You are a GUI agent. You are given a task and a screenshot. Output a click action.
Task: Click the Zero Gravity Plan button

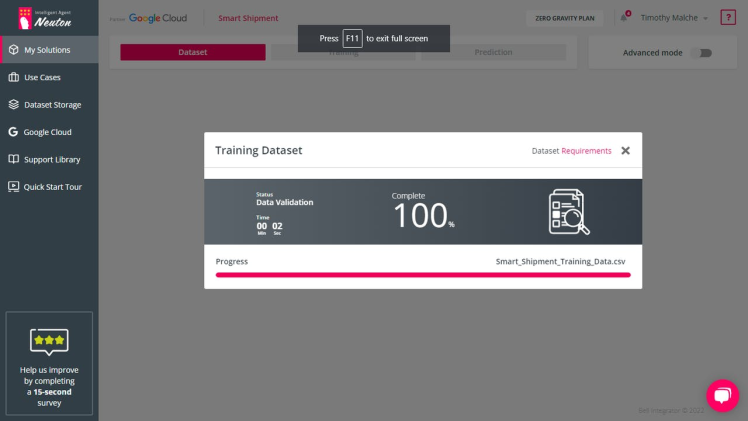565,18
